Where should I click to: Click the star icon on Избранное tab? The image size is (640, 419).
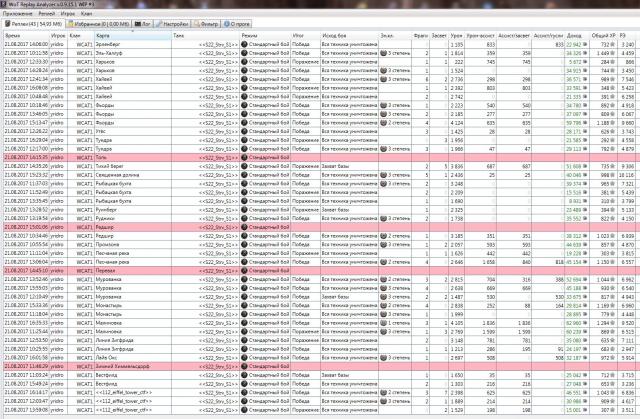coord(72,23)
